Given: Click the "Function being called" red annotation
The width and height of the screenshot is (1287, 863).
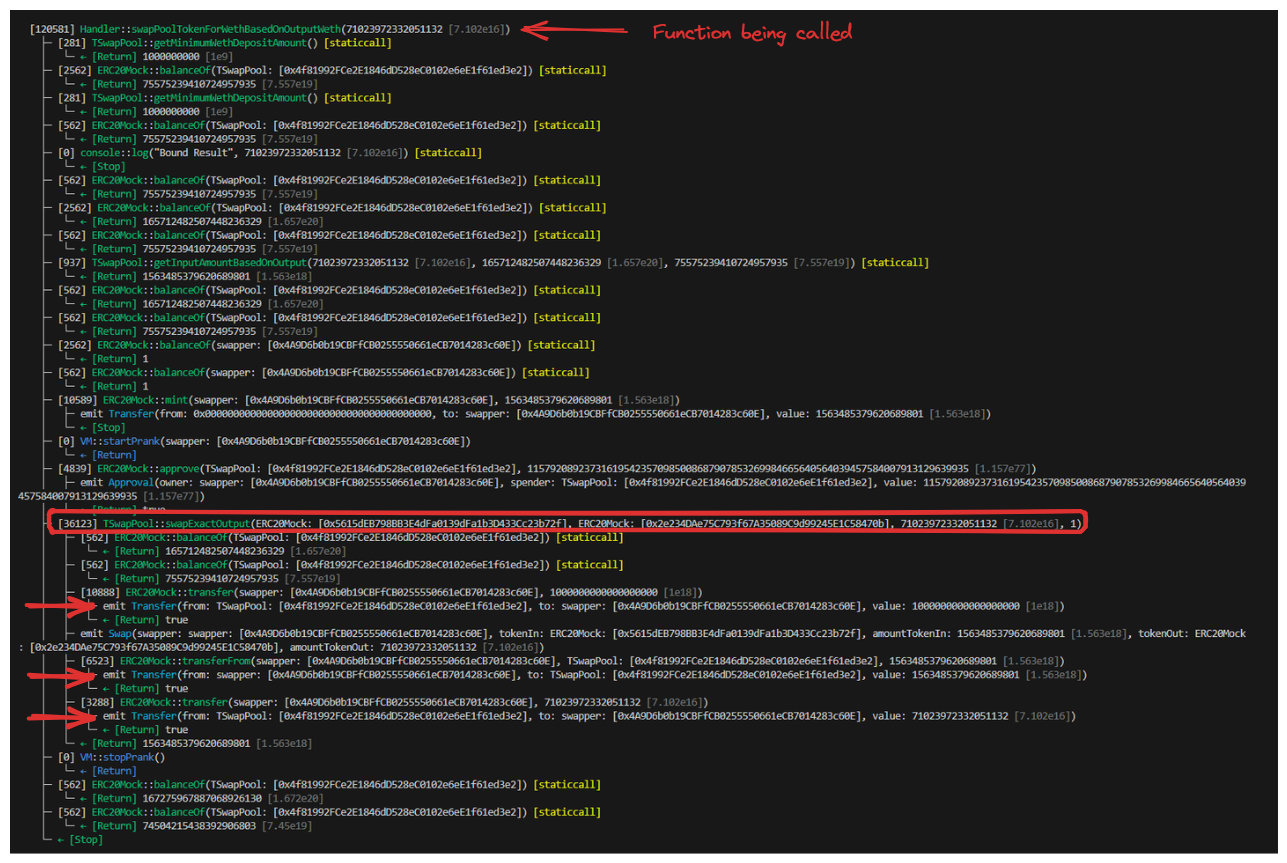Looking at the screenshot, I should (752, 33).
